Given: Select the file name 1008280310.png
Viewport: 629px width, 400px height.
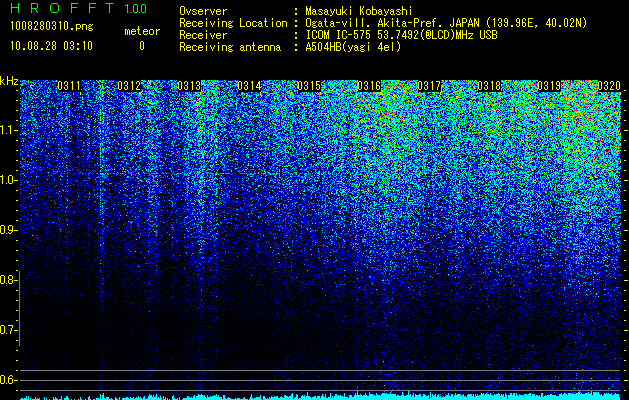Looking at the screenshot, I should (x=52, y=26).
